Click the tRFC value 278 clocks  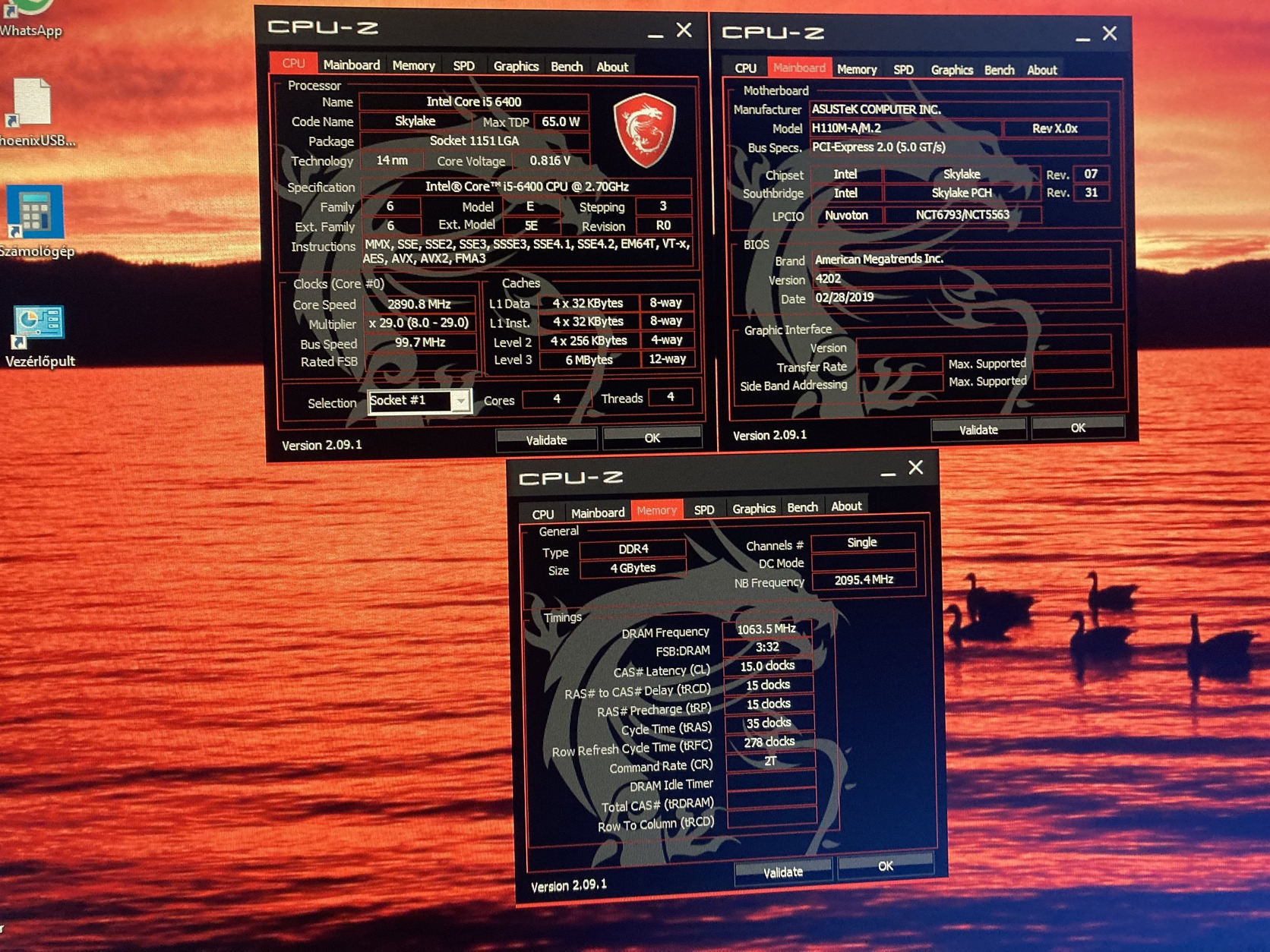[x=769, y=742]
